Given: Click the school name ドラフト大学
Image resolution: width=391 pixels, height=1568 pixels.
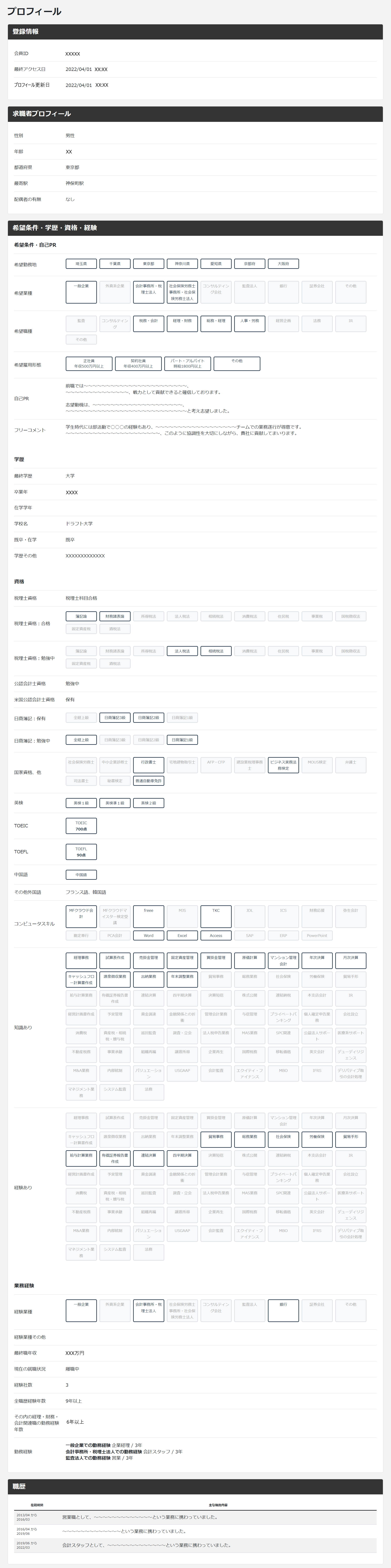Looking at the screenshot, I should [79, 524].
